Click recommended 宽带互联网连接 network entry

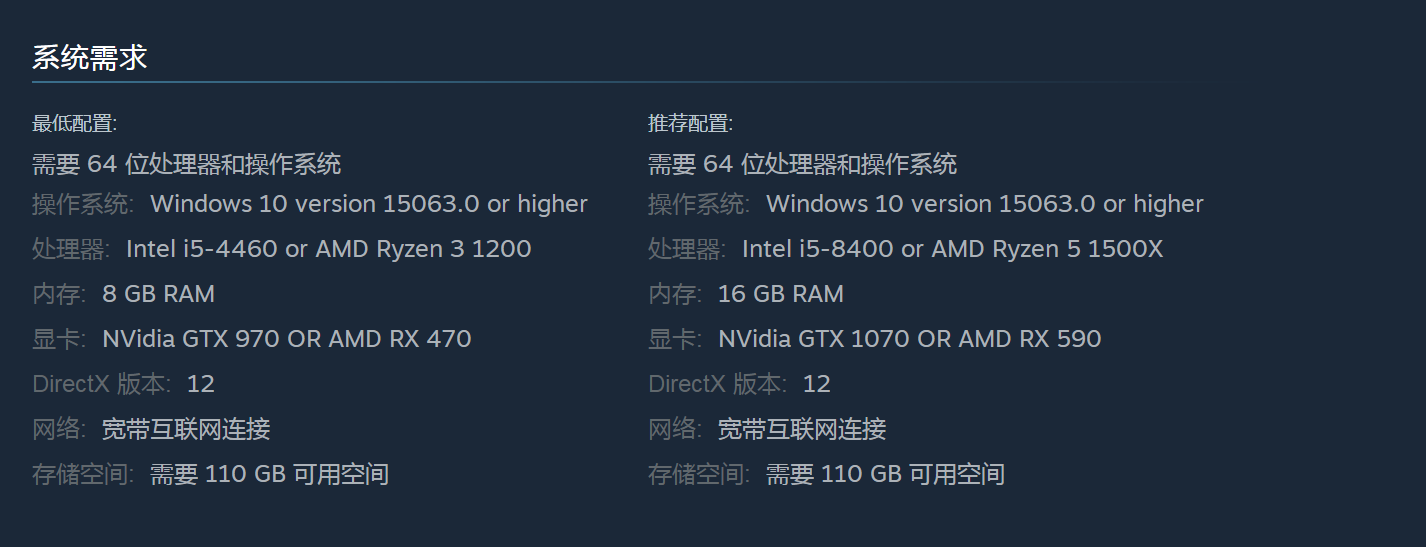(802, 430)
